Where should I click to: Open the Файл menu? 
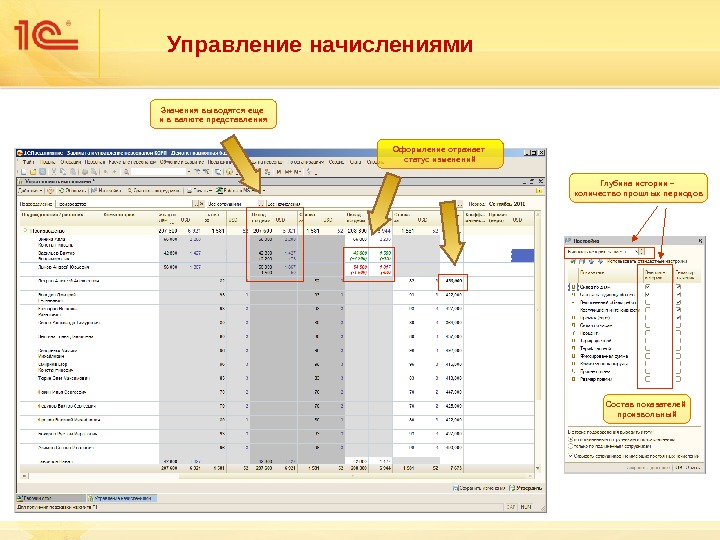(28, 162)
